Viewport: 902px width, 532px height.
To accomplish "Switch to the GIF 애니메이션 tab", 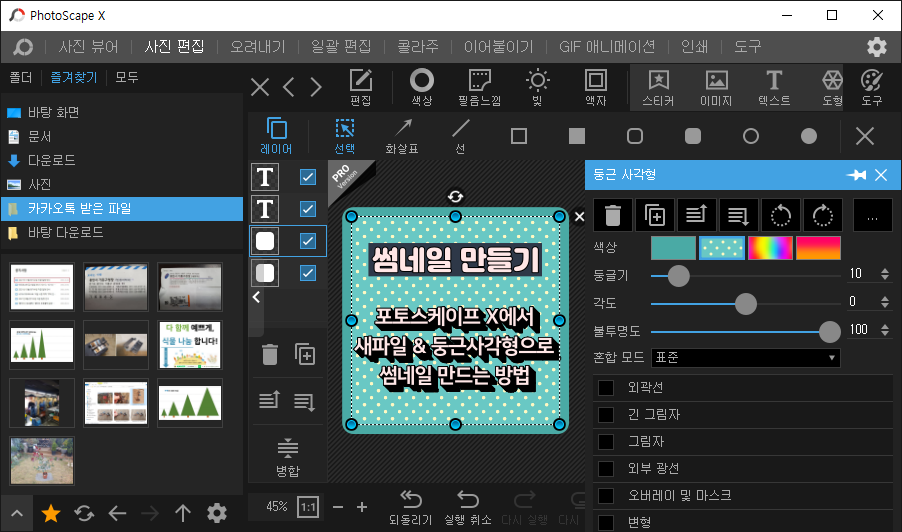I will click(x=607, y=47).
